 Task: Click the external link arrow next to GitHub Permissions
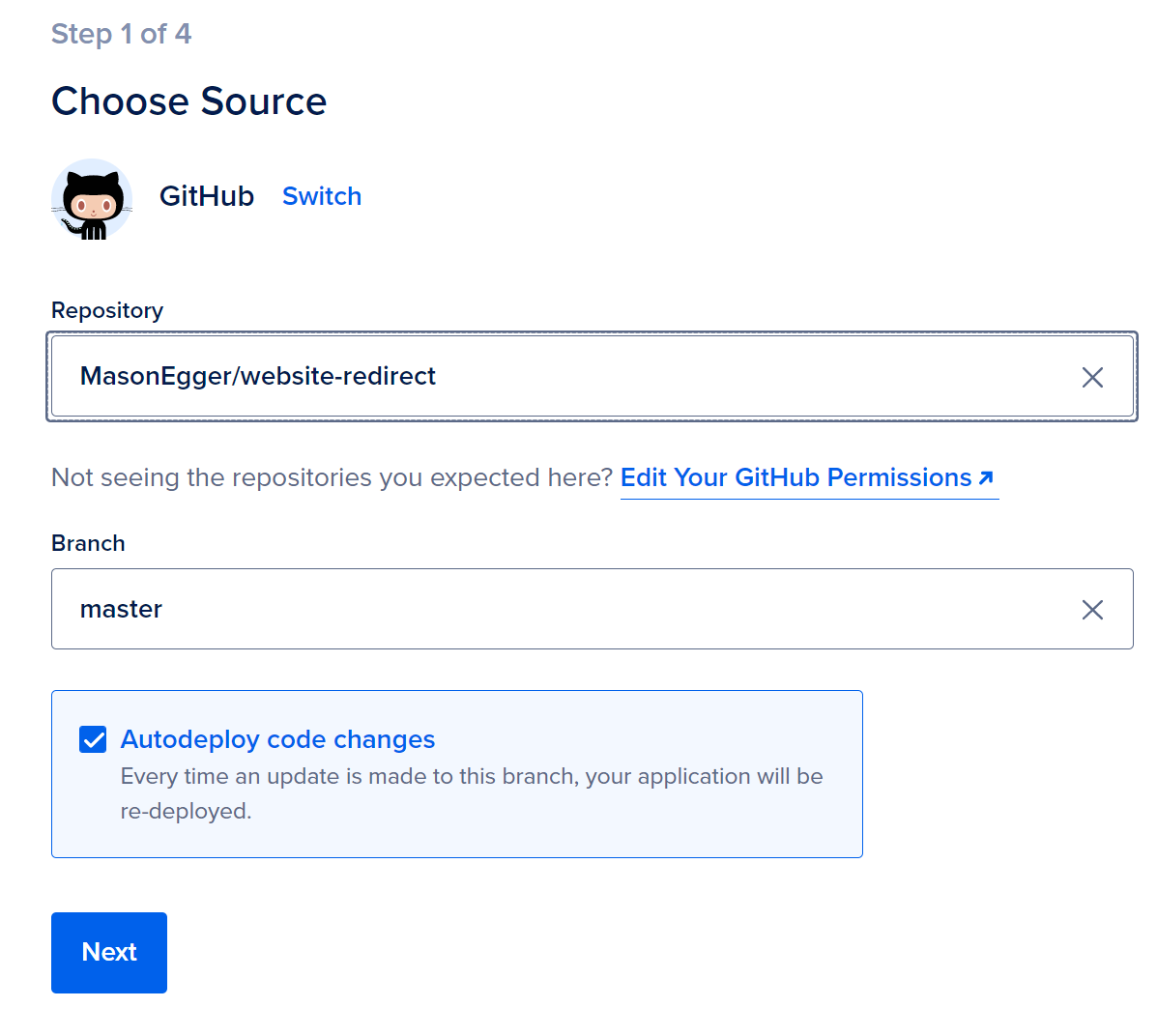click(986, 477)
